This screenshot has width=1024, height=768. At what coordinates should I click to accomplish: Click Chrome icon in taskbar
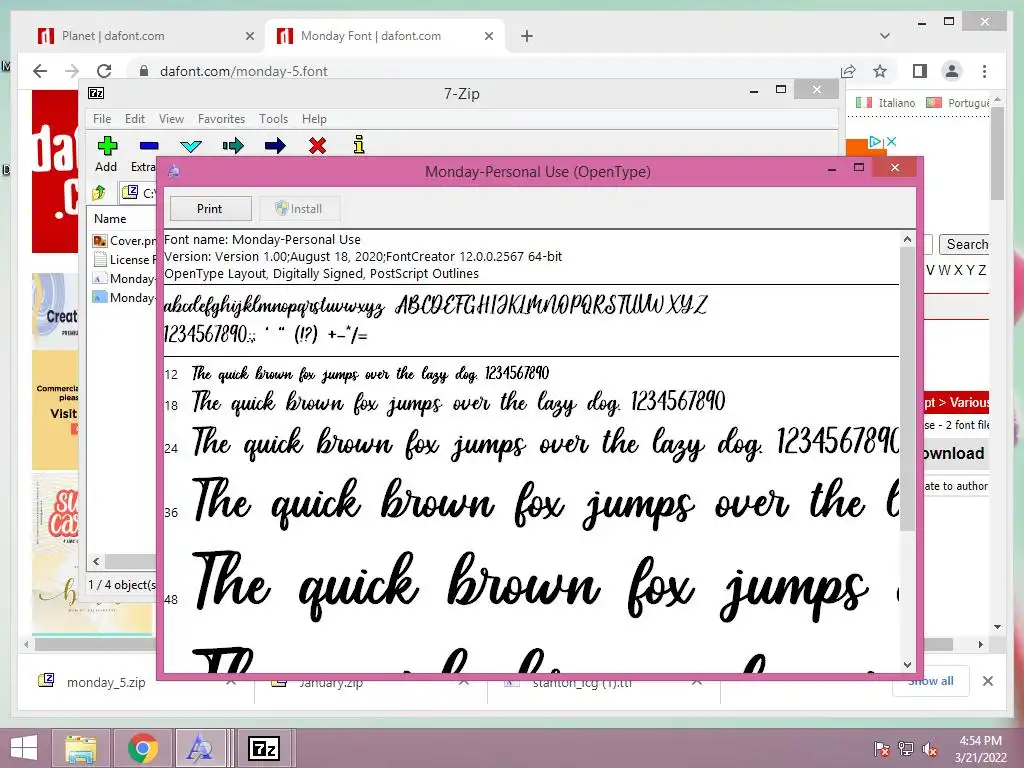[x=143, y=748]
